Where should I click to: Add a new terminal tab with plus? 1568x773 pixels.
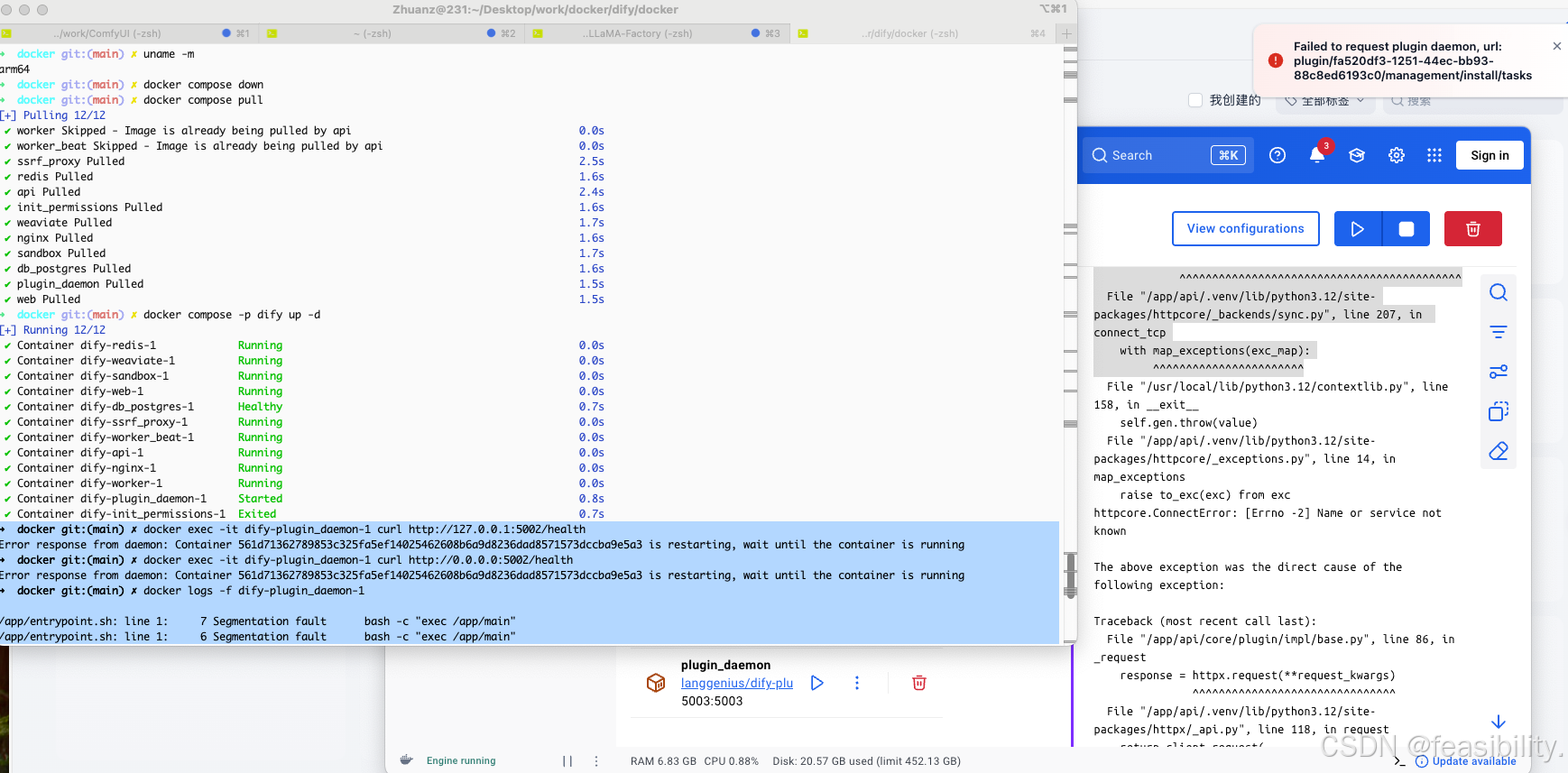pos(1066,33)
